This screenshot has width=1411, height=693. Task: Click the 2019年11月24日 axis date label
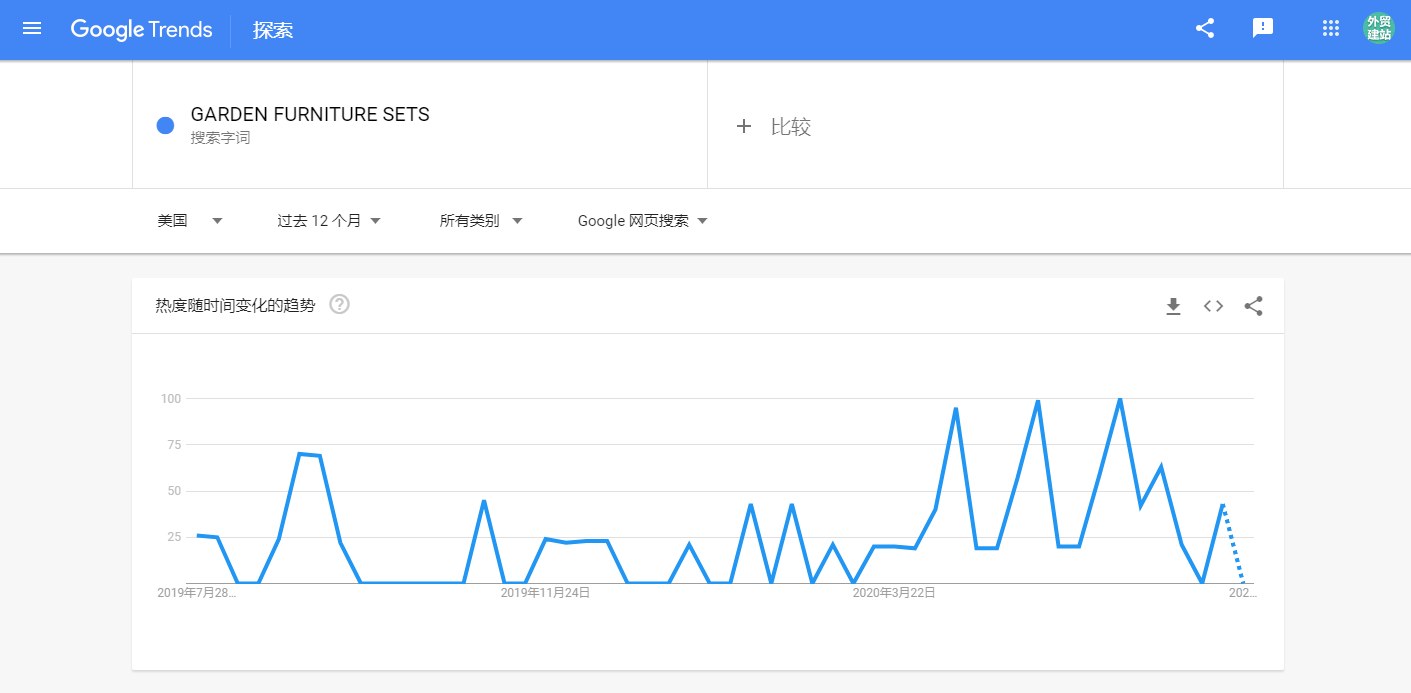point(545,593)
